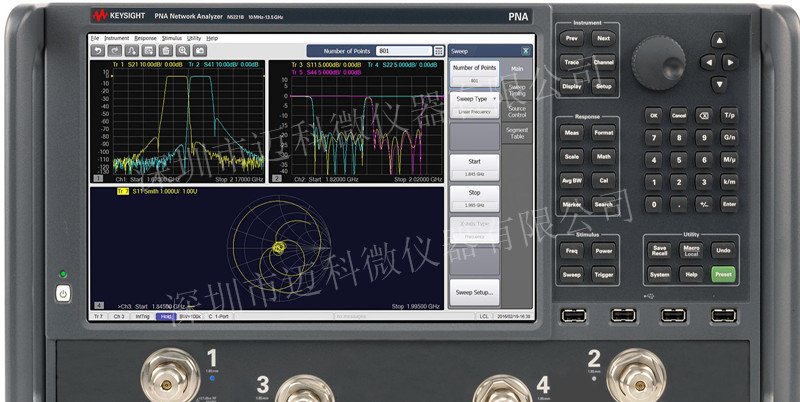Viewport: 800px width, 402px height.
Task: Click the Undo arrow toolbar icon
Action: tap(97, 51)
